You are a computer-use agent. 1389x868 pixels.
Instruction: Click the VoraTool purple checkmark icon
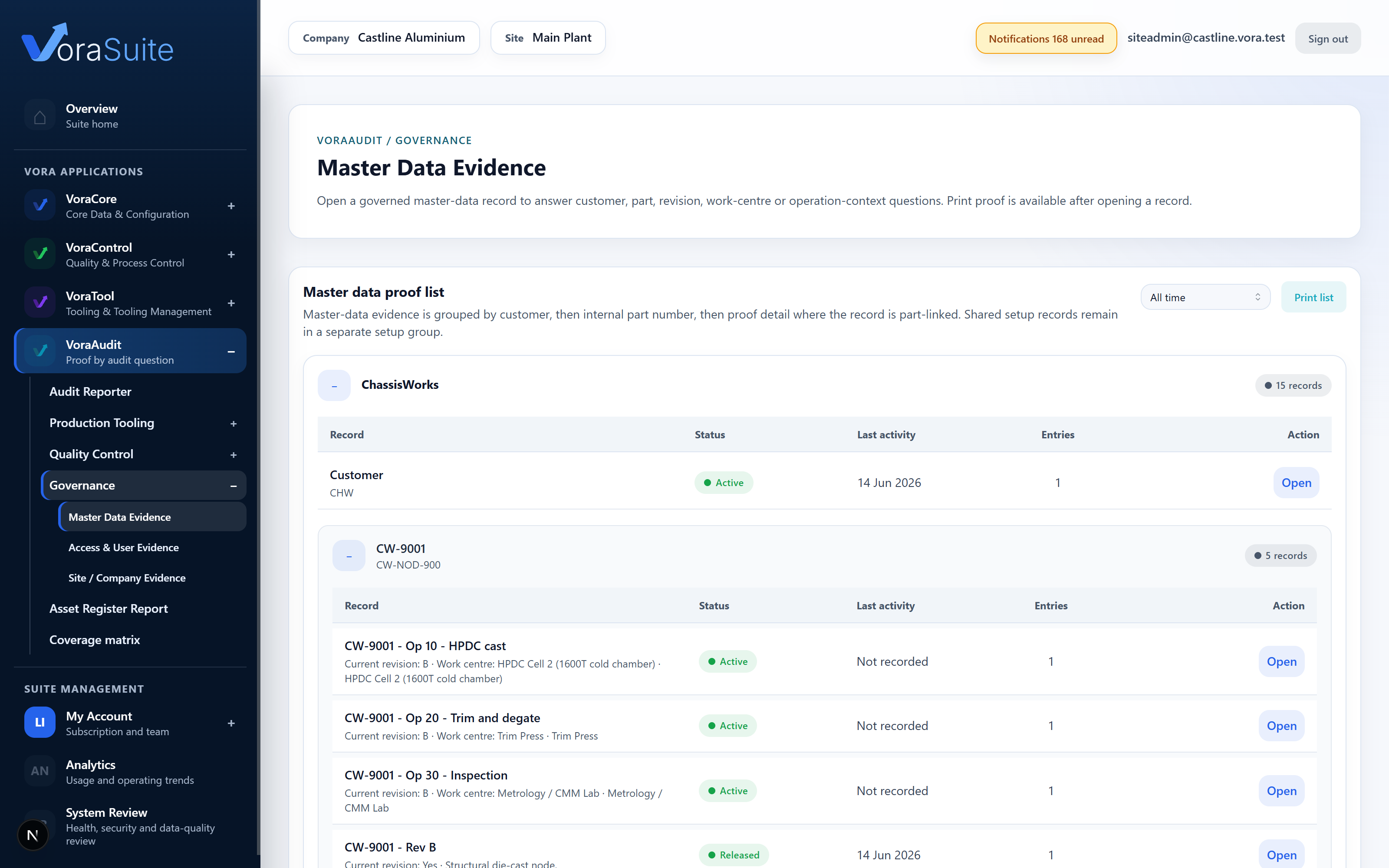coord(39,303)
